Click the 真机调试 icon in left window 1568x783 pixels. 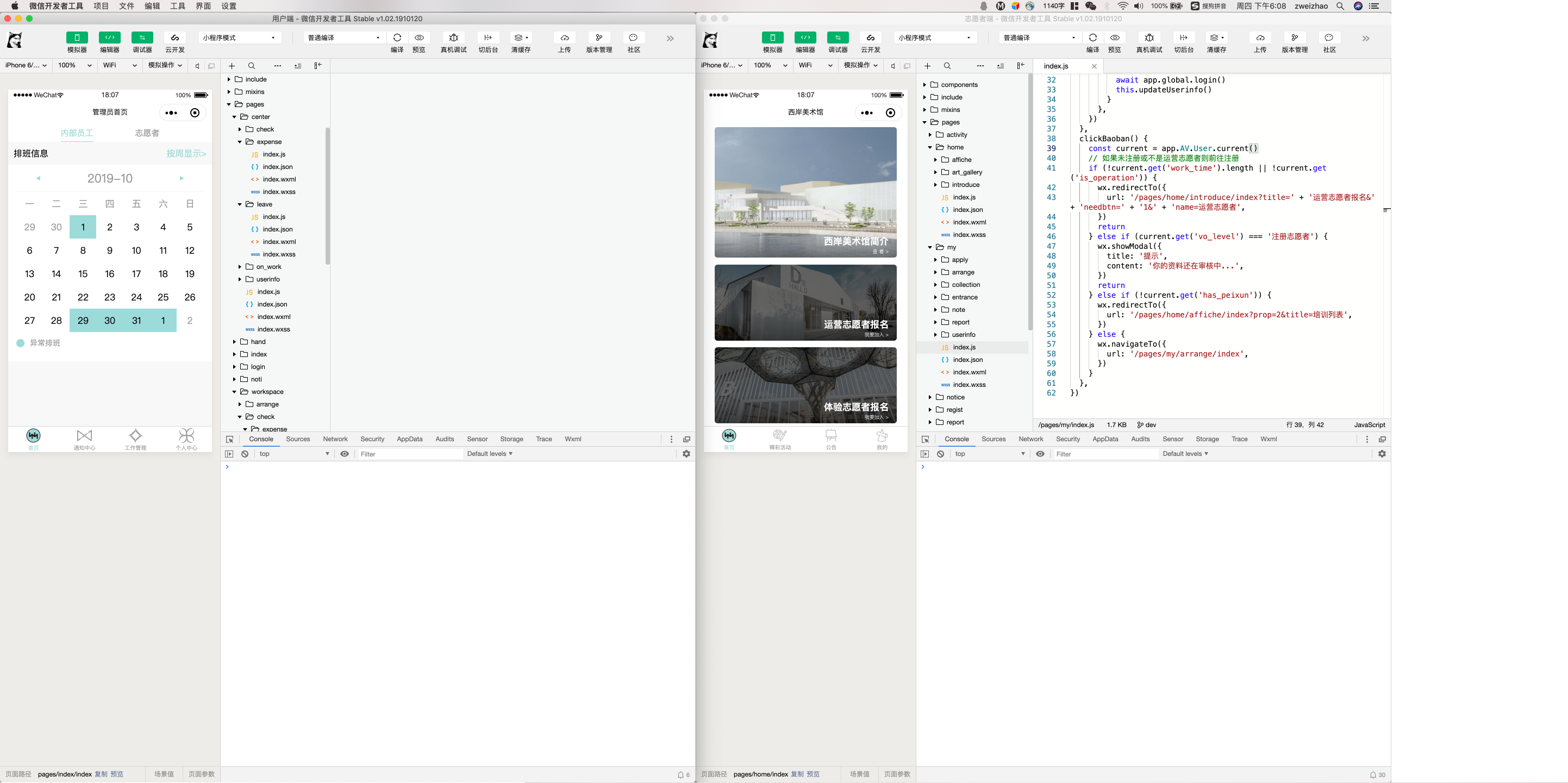pyautogui.click(x=453, y=37)
